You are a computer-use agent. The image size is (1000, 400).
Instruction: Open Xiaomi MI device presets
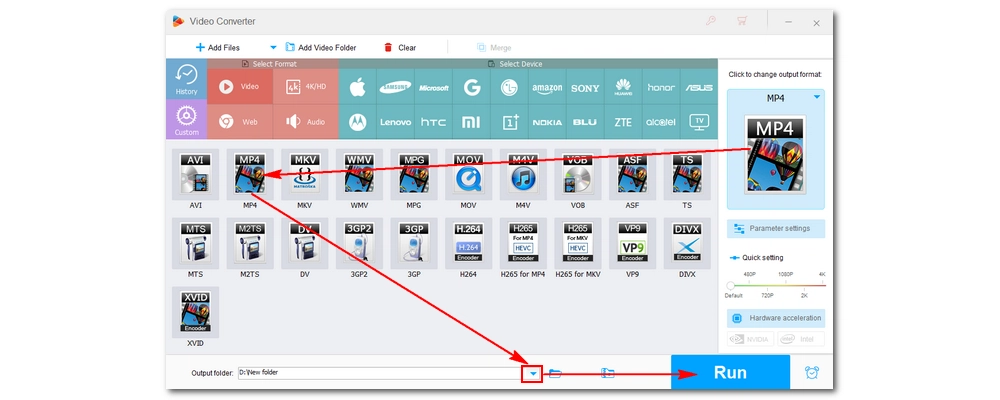click(471, 122)
